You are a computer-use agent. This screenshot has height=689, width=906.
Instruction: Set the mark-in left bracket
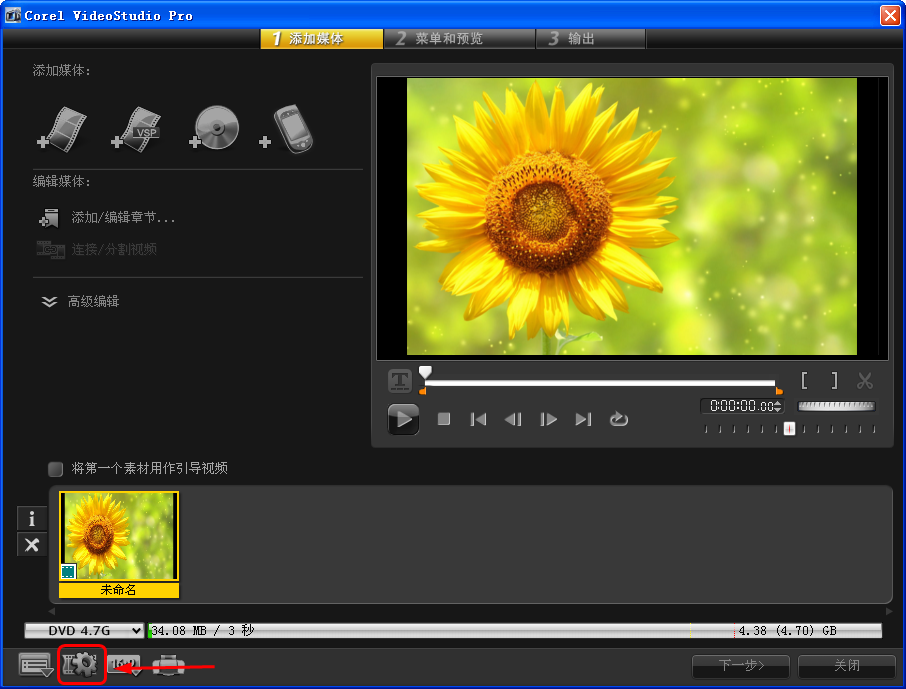coord(804,381)
